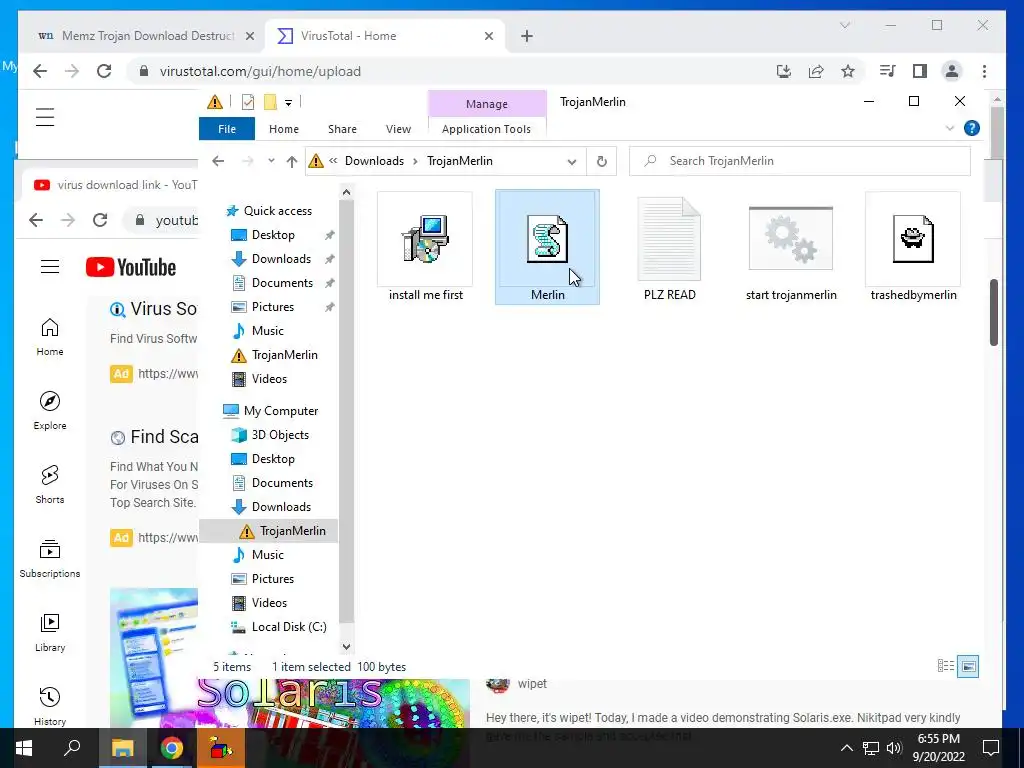Image resolution: width=1024 pixels, height=768 pixels.
Task: Open Chrome tab search chevron
Action: 844,25
